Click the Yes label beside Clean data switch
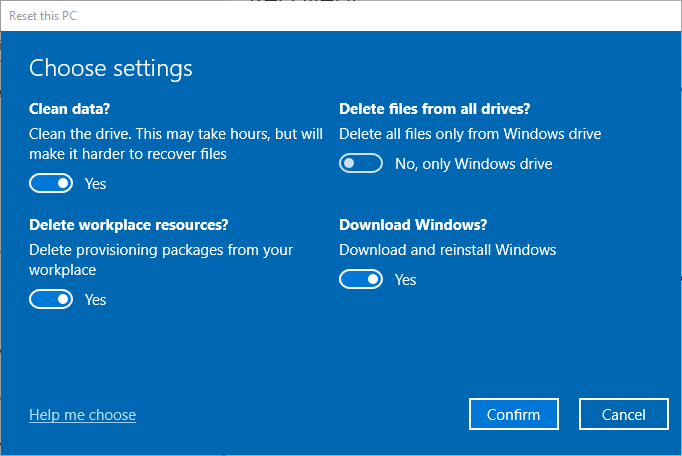Screen dimensions: 682x456 click(95, 184)
